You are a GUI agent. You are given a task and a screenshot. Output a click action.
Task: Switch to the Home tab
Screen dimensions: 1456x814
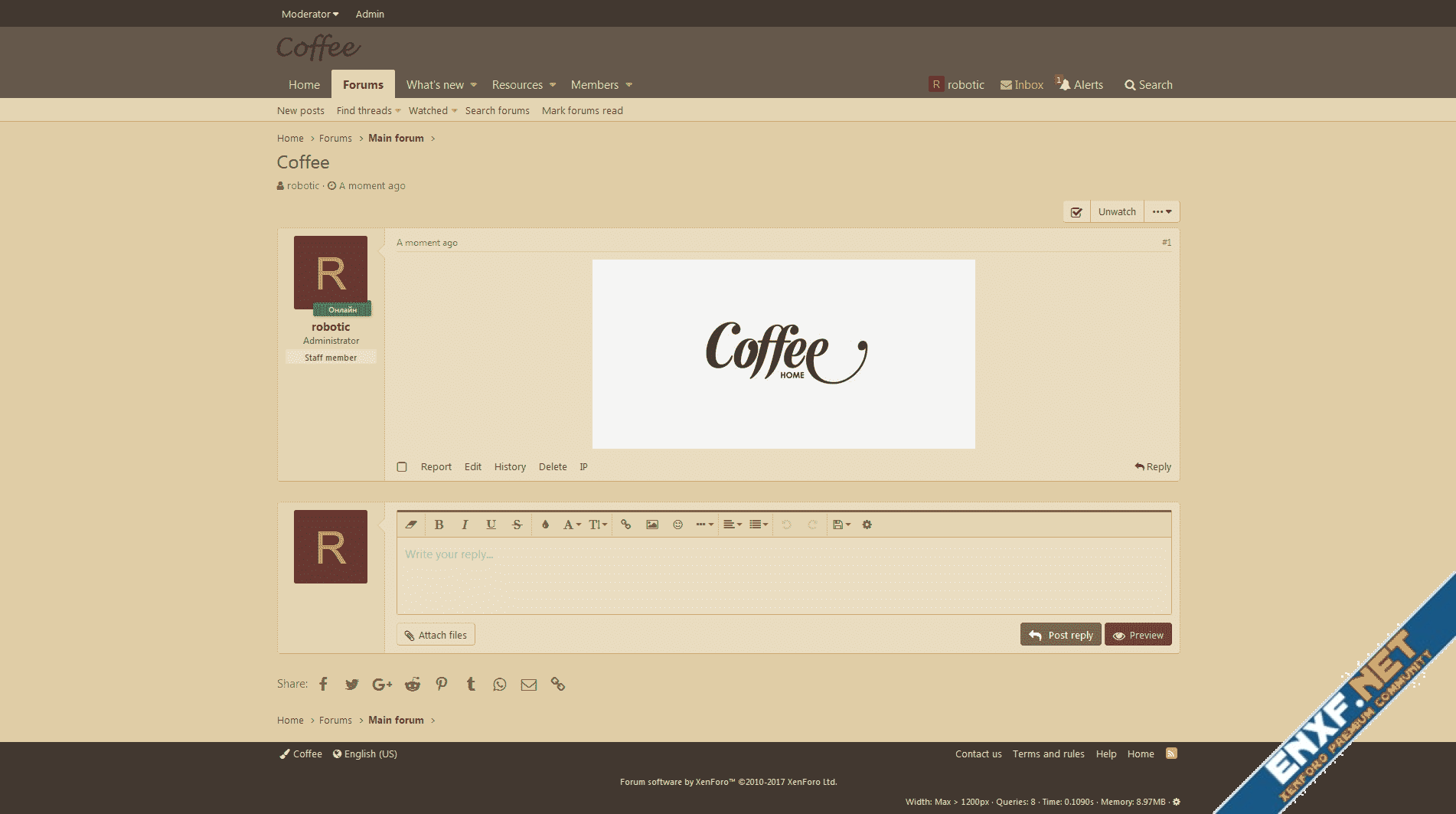click(x=304, y=85)
